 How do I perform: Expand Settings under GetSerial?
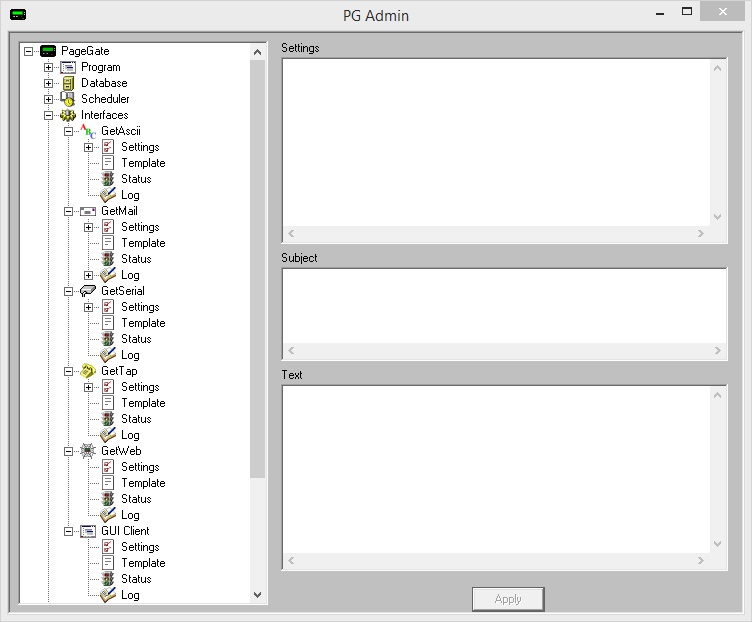89,307
